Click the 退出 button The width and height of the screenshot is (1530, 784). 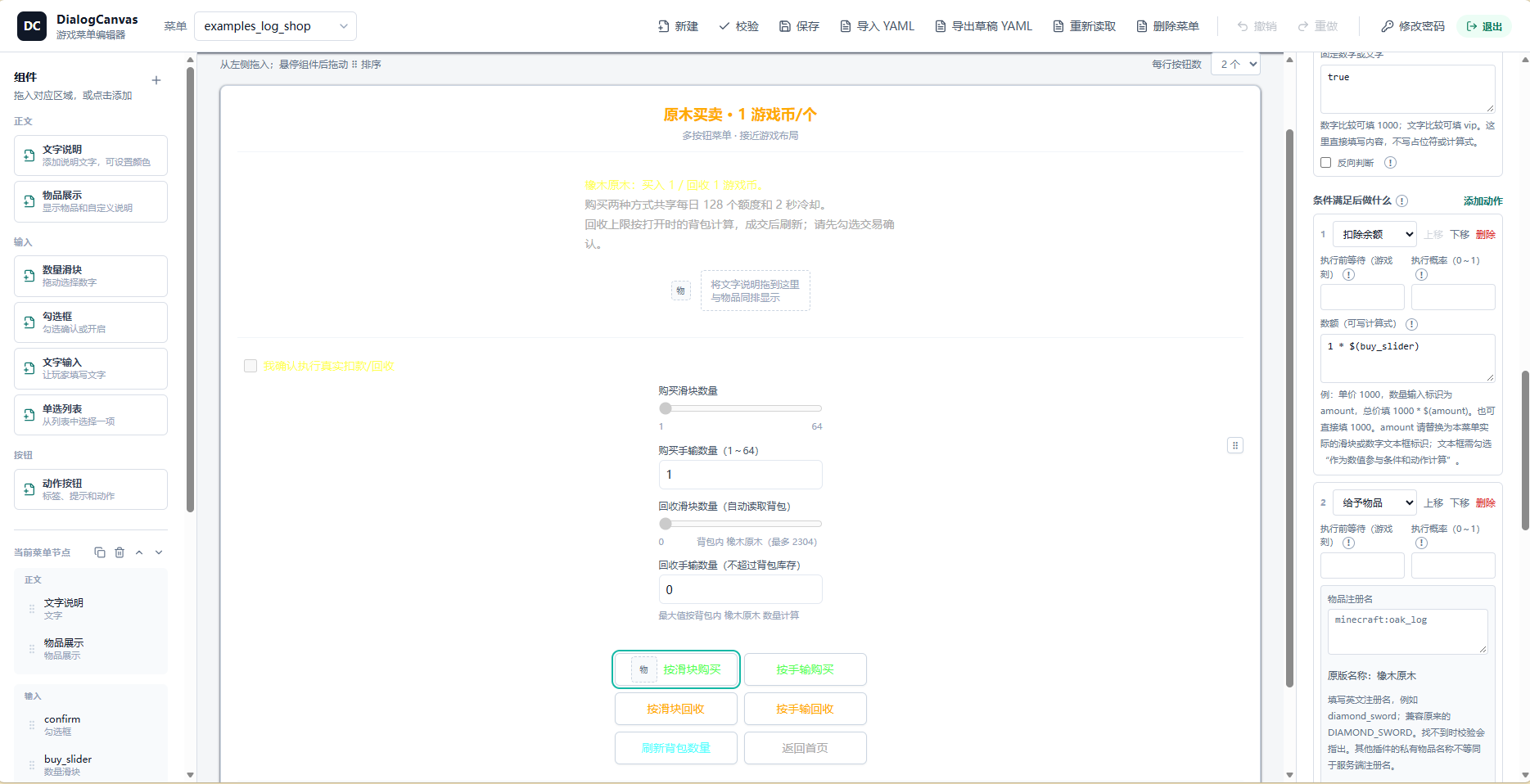tap(1484, 26)
